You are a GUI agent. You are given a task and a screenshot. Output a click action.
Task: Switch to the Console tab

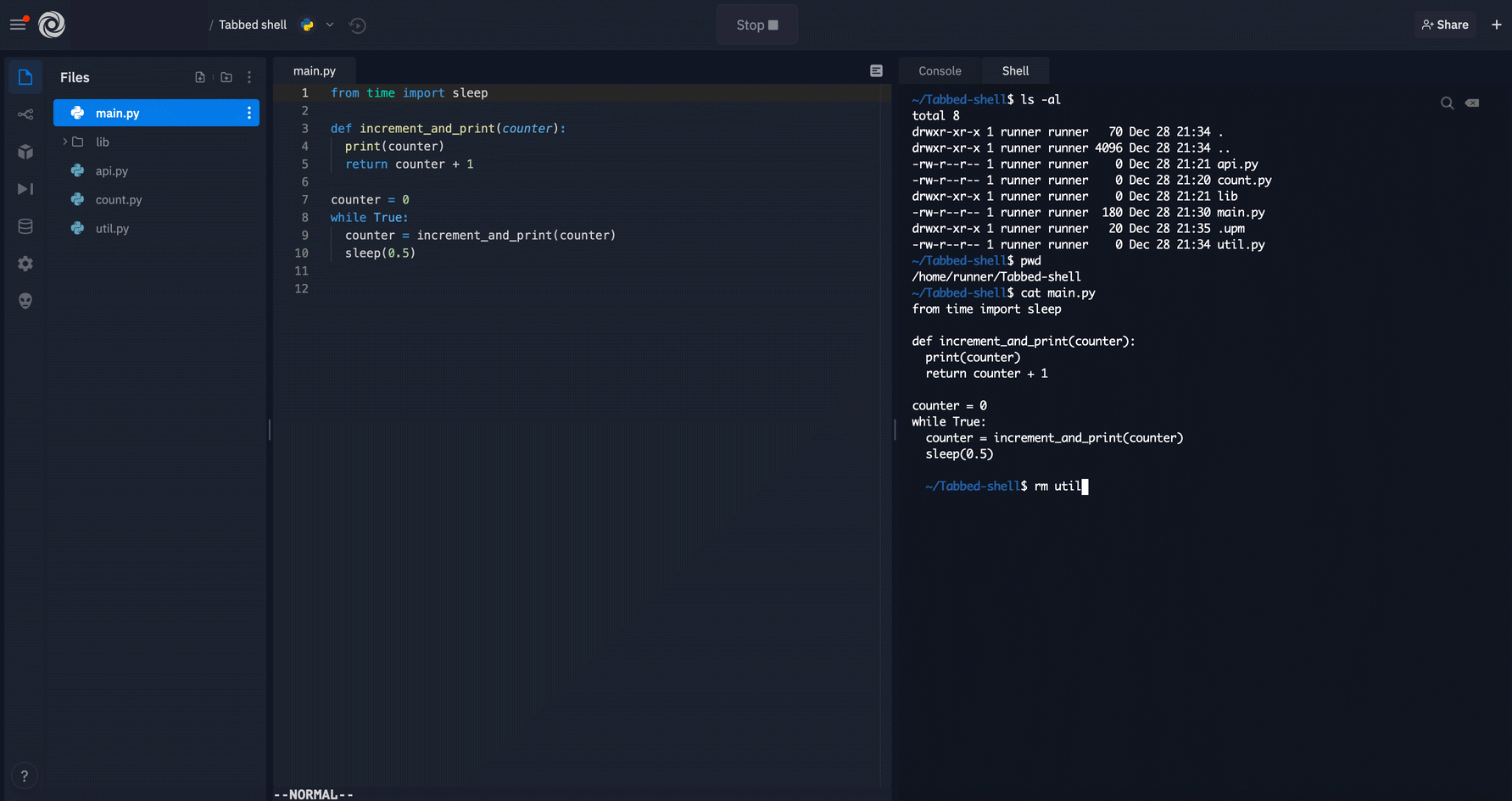(940, 71)
